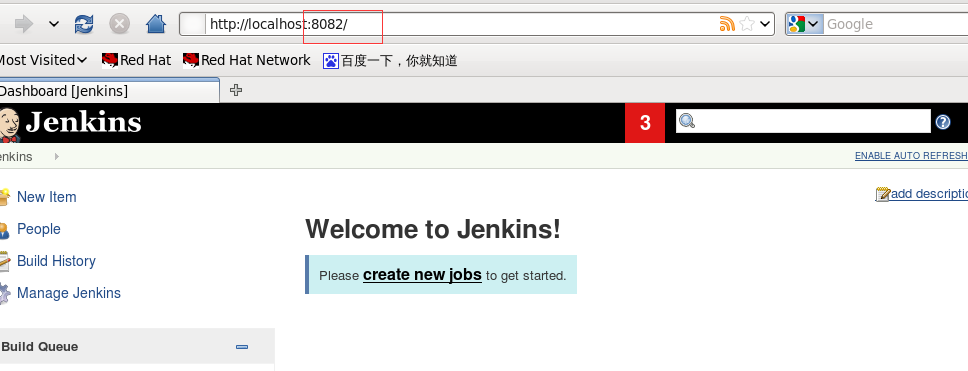Open the history dropdown next to forward arrow
Viewport: 968px width, 371px height.
[54, 24]
